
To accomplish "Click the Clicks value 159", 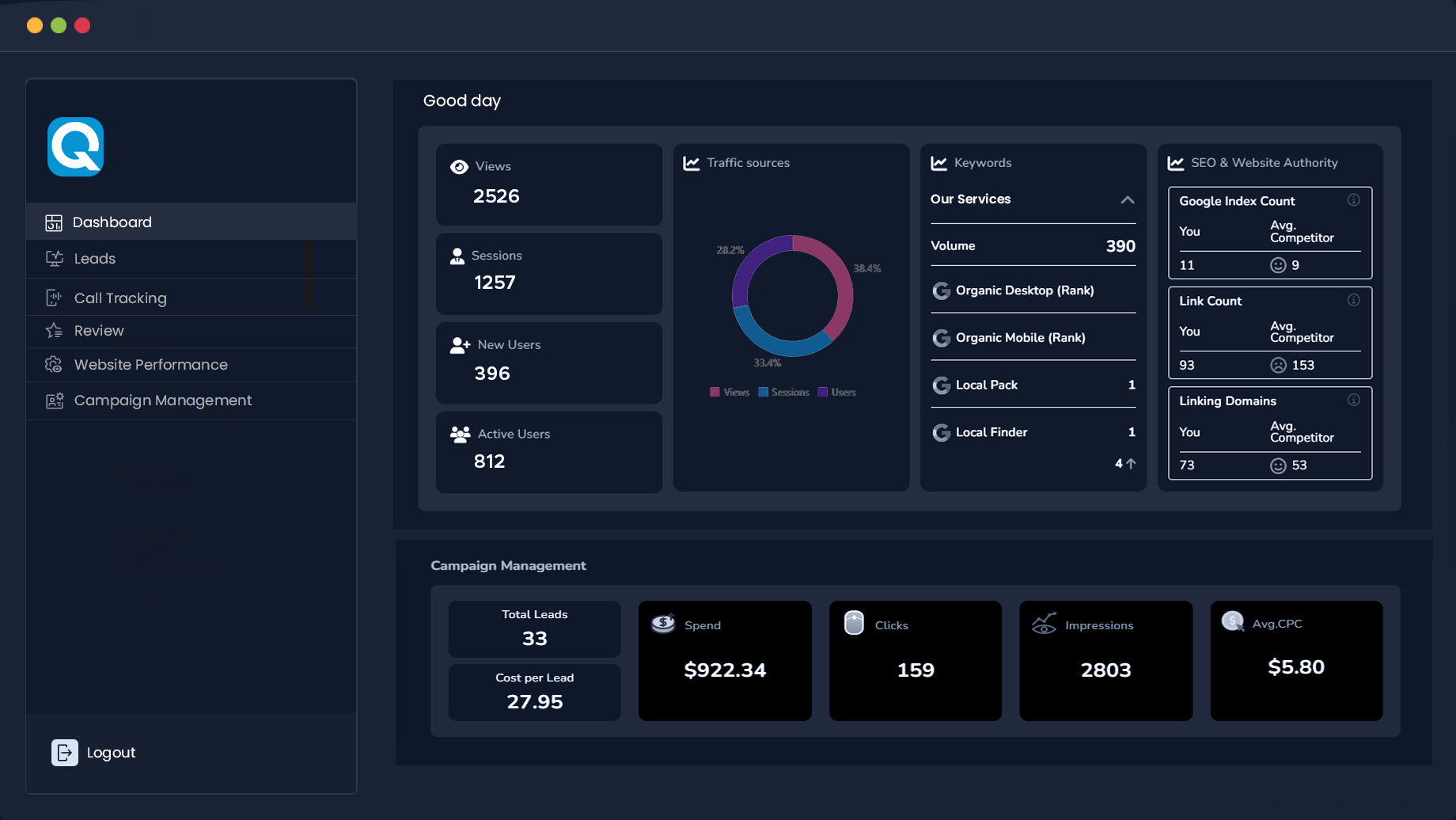I will pos(916,670).
